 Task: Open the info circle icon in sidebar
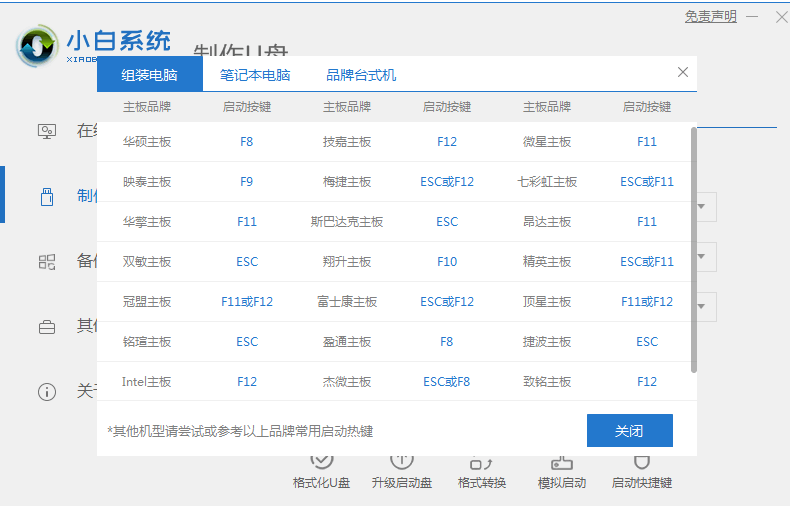[x=47, y=392]
